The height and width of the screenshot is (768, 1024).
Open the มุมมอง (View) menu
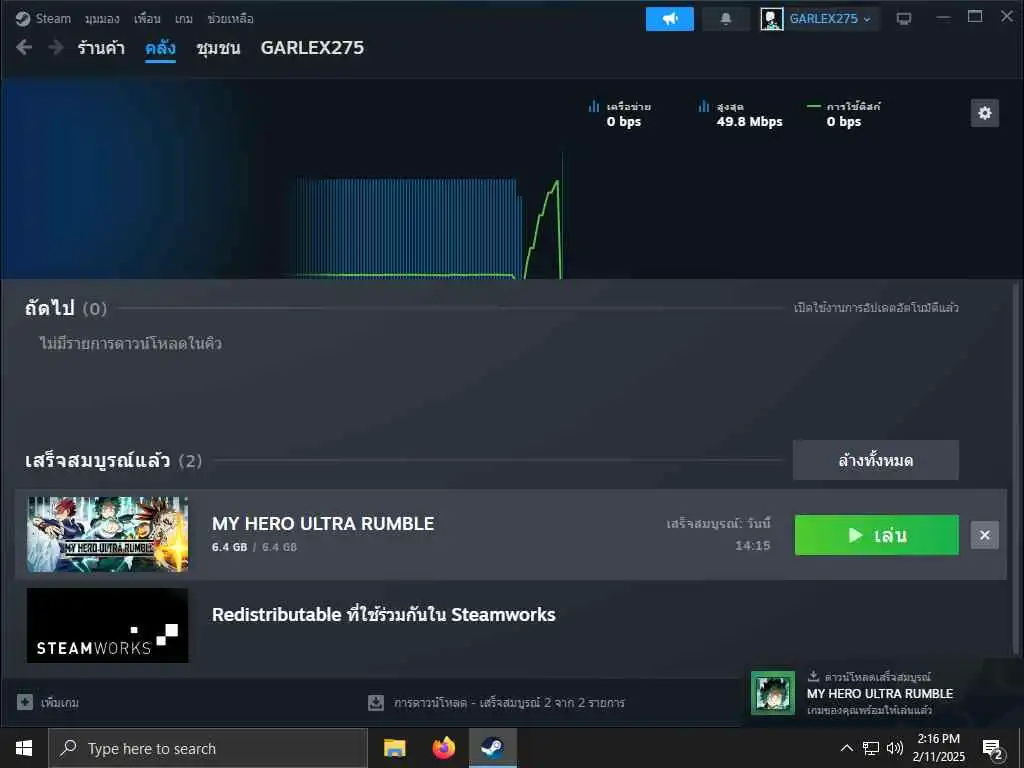pos(102,19)
